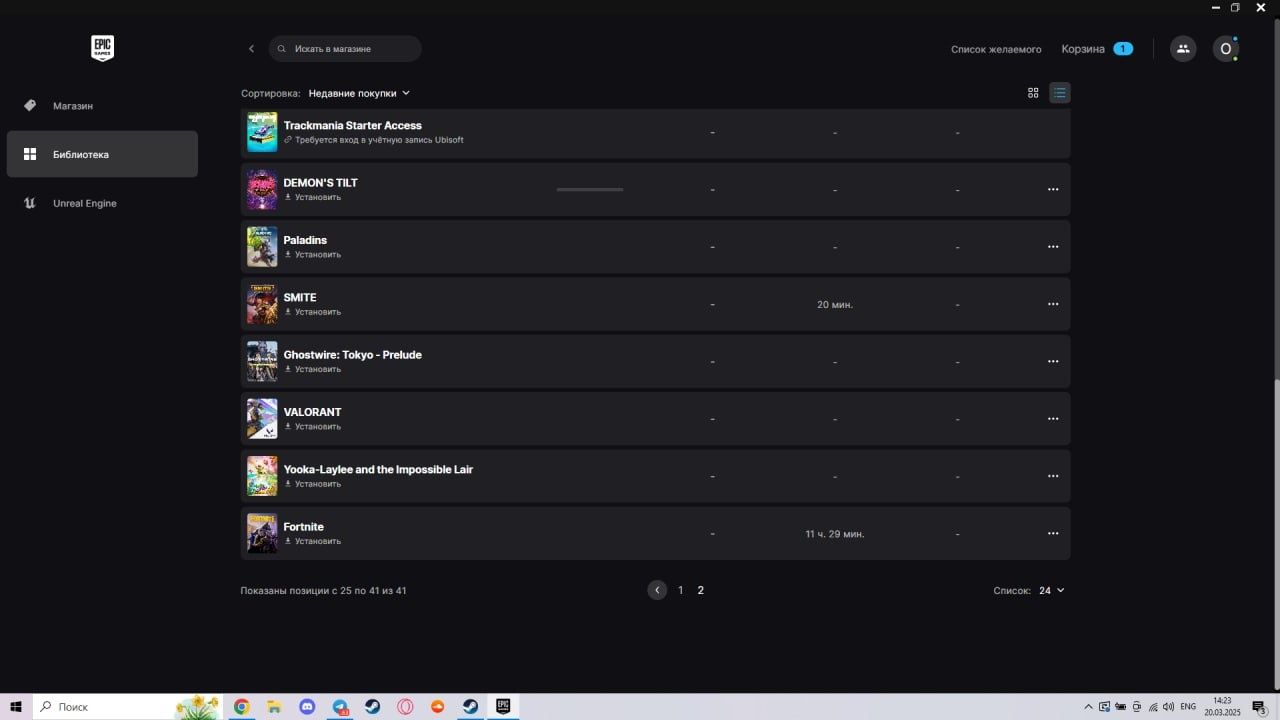Open options menu for Ghostwire: Tokyo - Prelude

coord(1053,361)
